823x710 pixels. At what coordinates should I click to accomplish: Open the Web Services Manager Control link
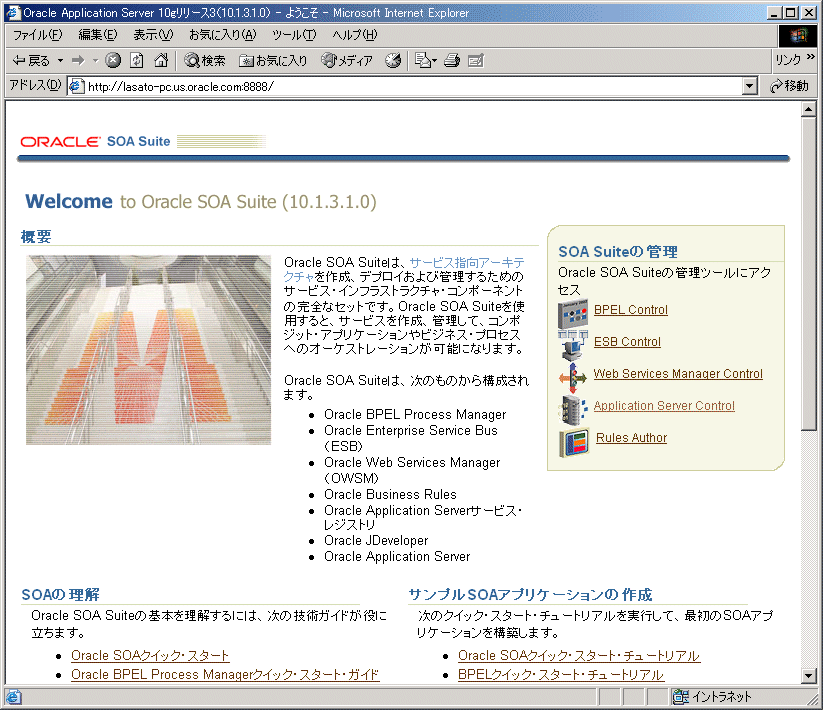[678, 374]
